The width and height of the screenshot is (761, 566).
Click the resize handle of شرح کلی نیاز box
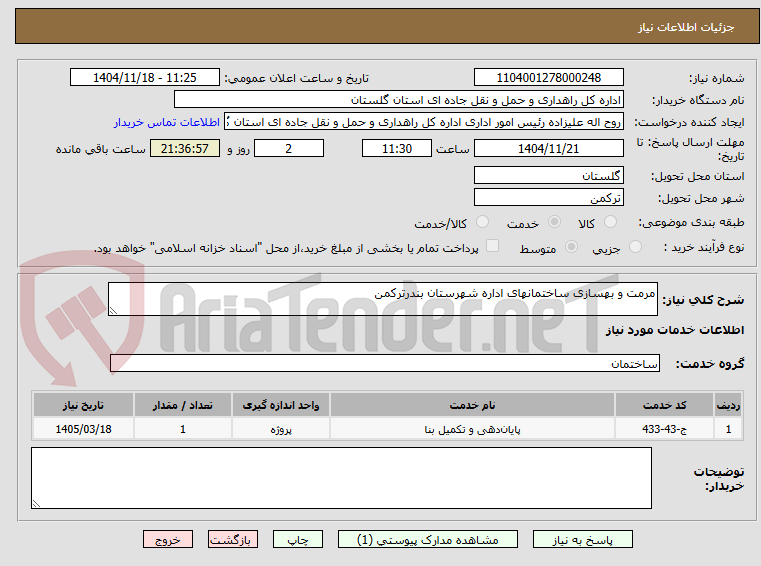pyautogui.click(x=113, y=311)
